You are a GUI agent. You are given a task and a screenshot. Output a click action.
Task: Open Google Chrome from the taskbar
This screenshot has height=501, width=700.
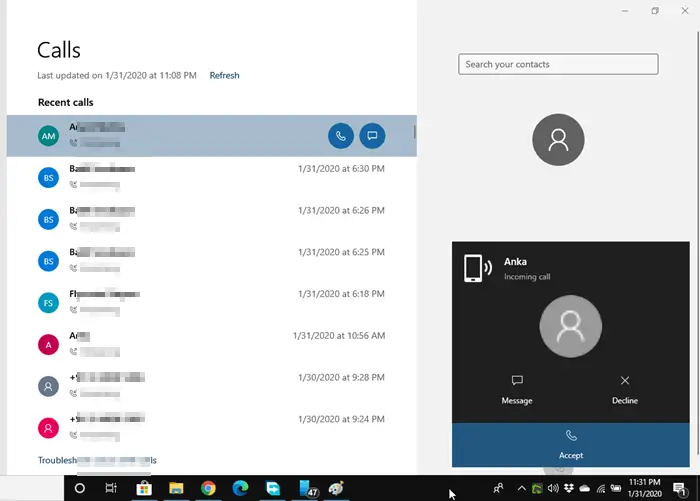click(x=208, y=488)
